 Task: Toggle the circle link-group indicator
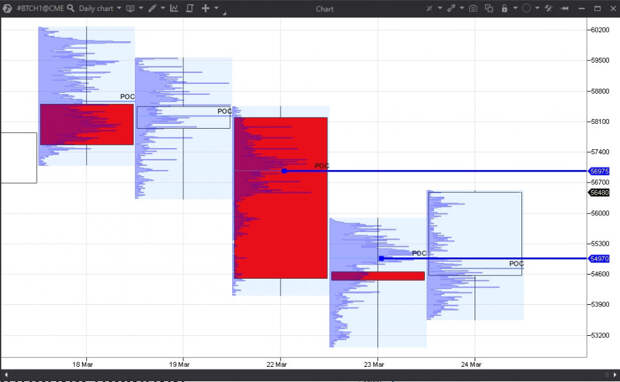coord(526,8)
